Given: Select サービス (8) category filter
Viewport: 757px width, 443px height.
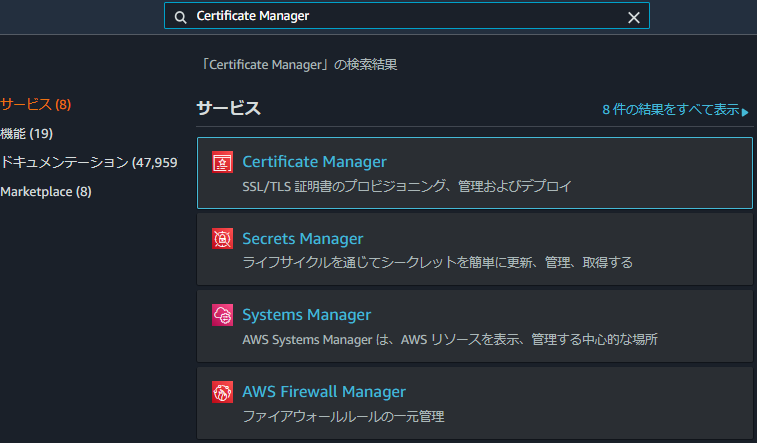Looking at the screenshot, I should tap(36, 104).
